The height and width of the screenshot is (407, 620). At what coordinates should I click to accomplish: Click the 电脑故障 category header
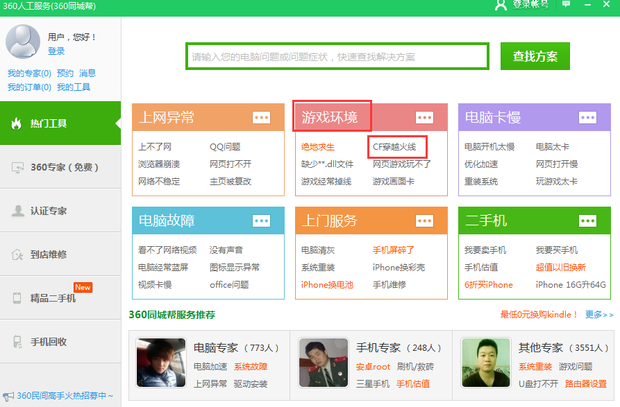pyautogui.click(x=208, y=220)
